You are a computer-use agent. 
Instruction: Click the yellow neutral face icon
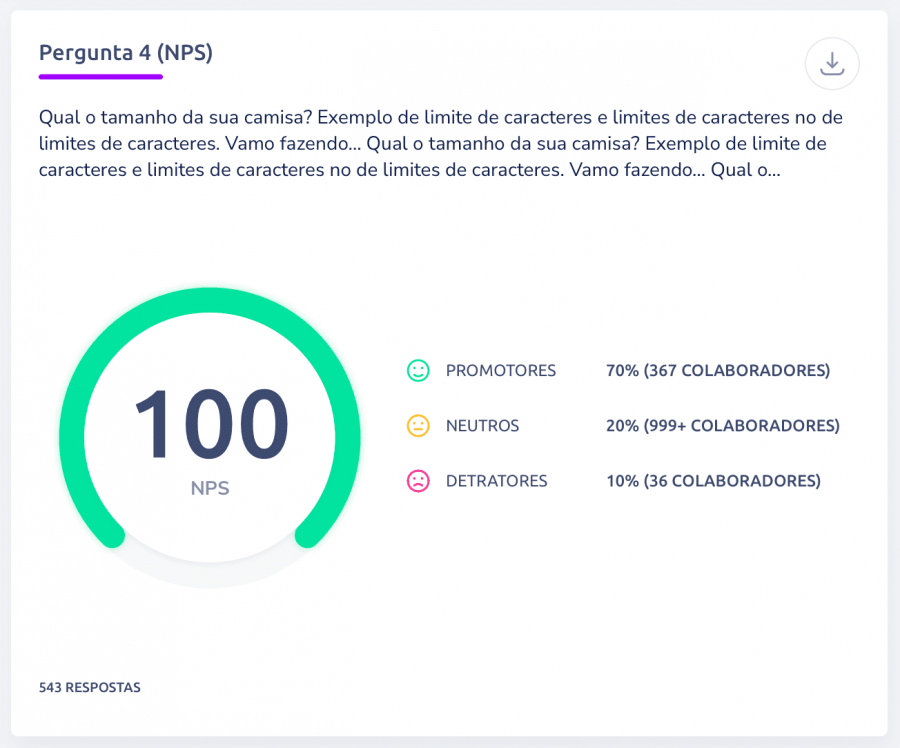[x=418, y=425]
